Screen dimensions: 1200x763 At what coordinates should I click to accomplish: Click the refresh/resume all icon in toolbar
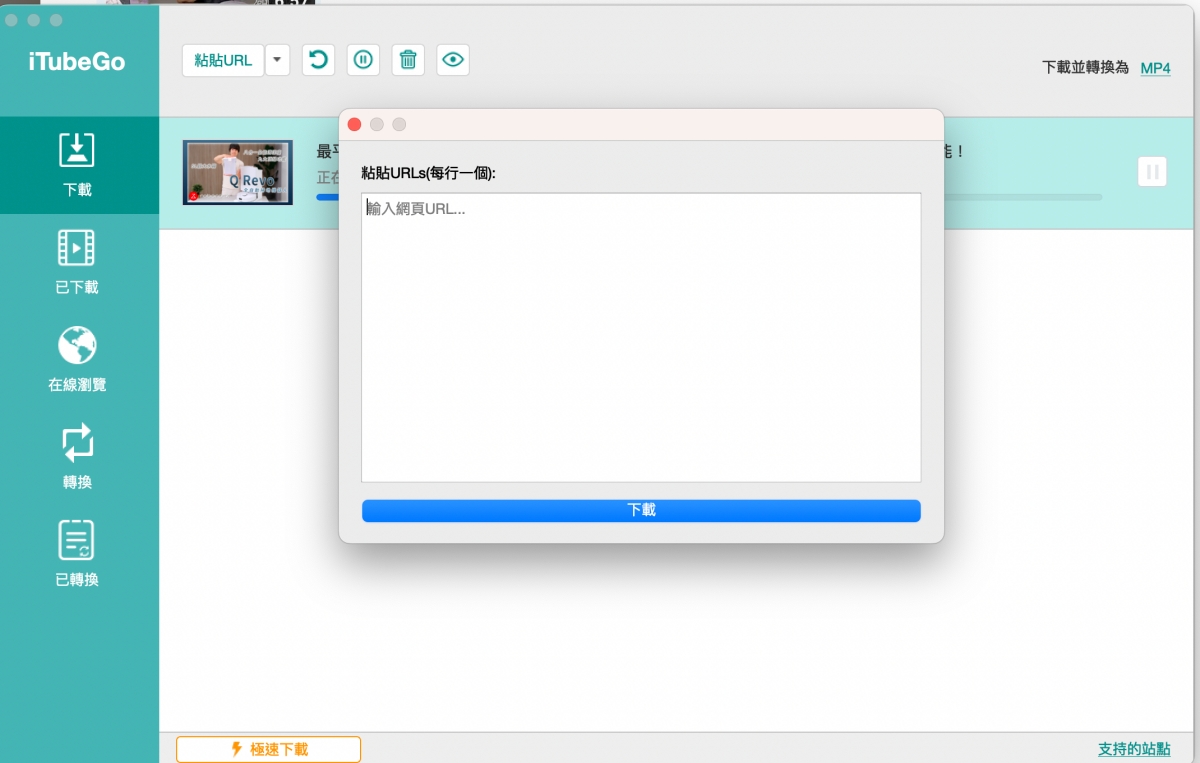tap(318, 60)
